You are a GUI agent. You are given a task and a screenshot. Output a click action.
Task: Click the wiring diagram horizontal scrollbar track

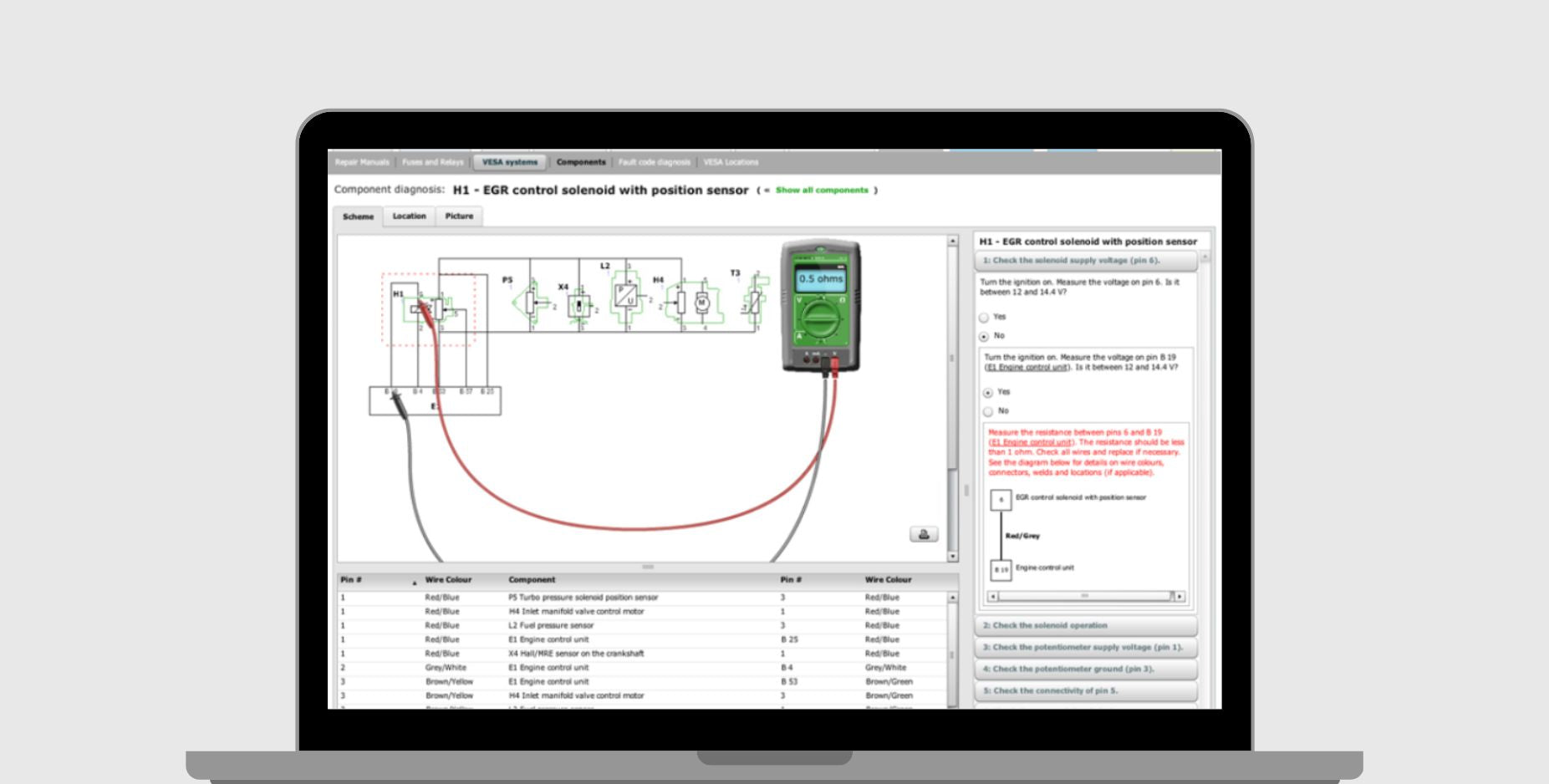coord(1087,596)
